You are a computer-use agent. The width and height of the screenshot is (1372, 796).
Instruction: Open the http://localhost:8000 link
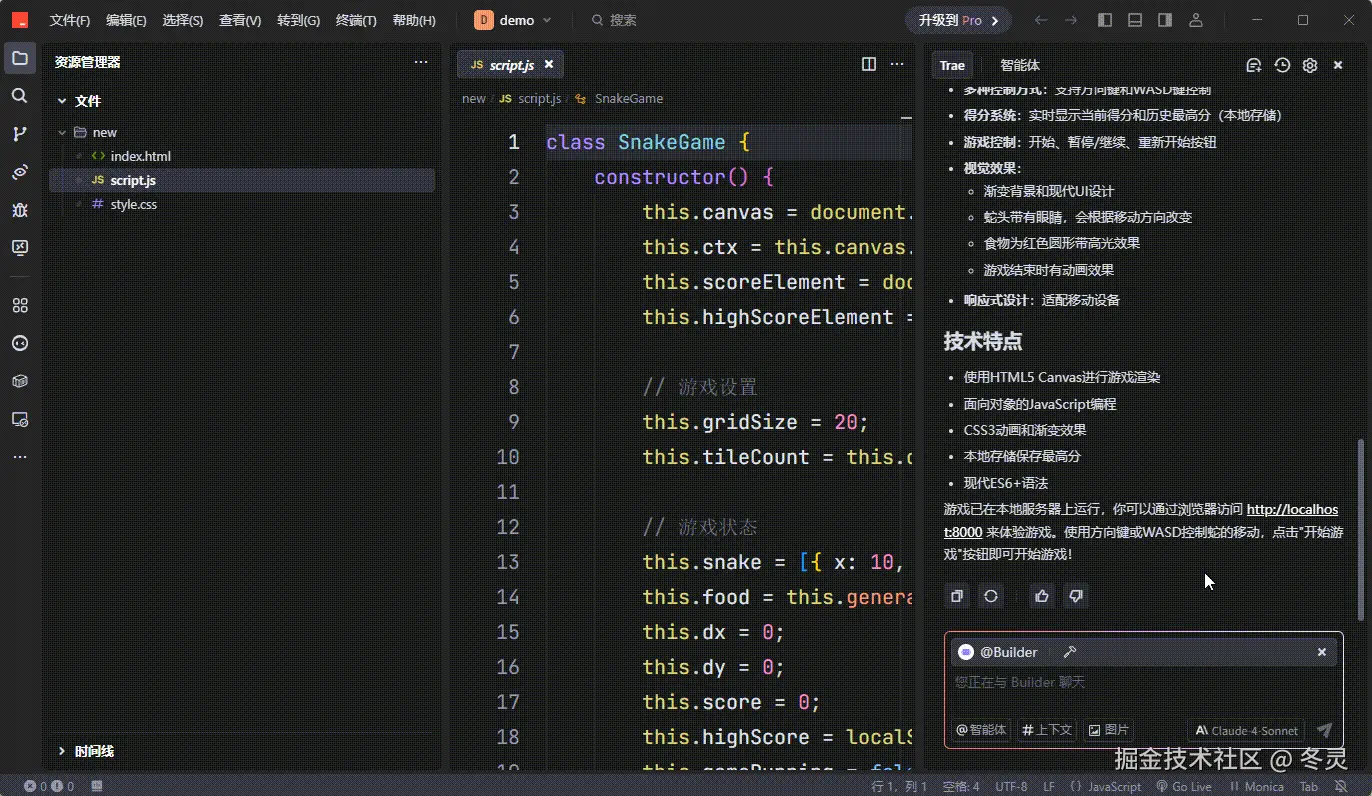(1291, 510)
